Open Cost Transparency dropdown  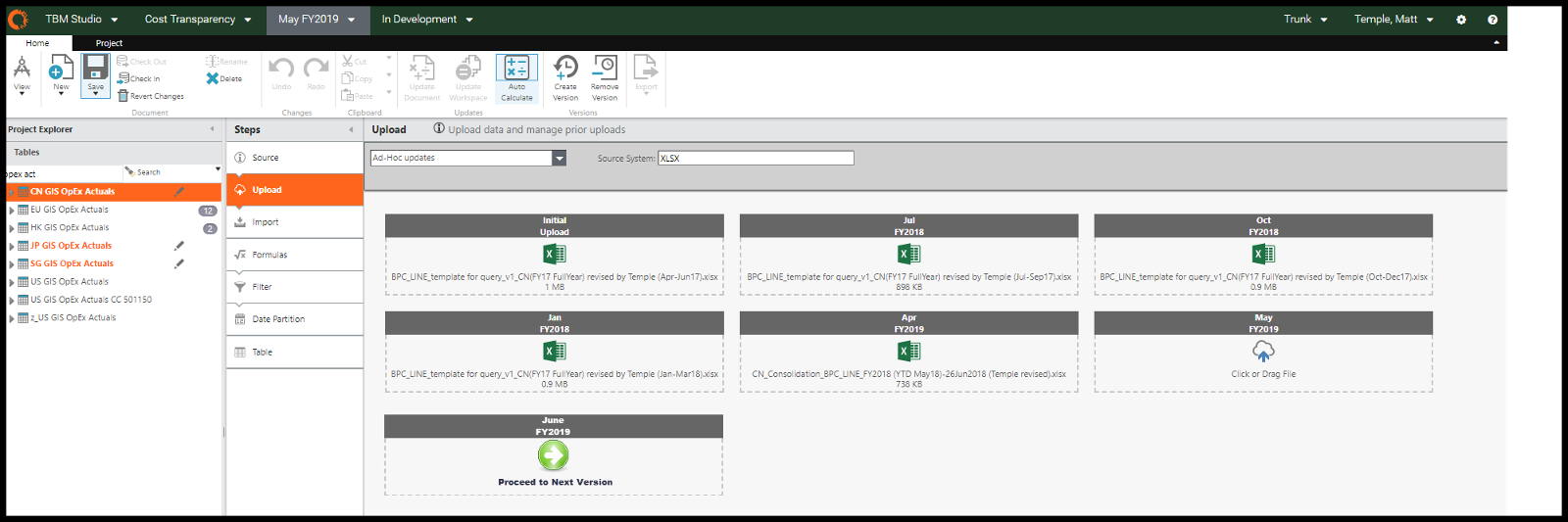[198, 19]
